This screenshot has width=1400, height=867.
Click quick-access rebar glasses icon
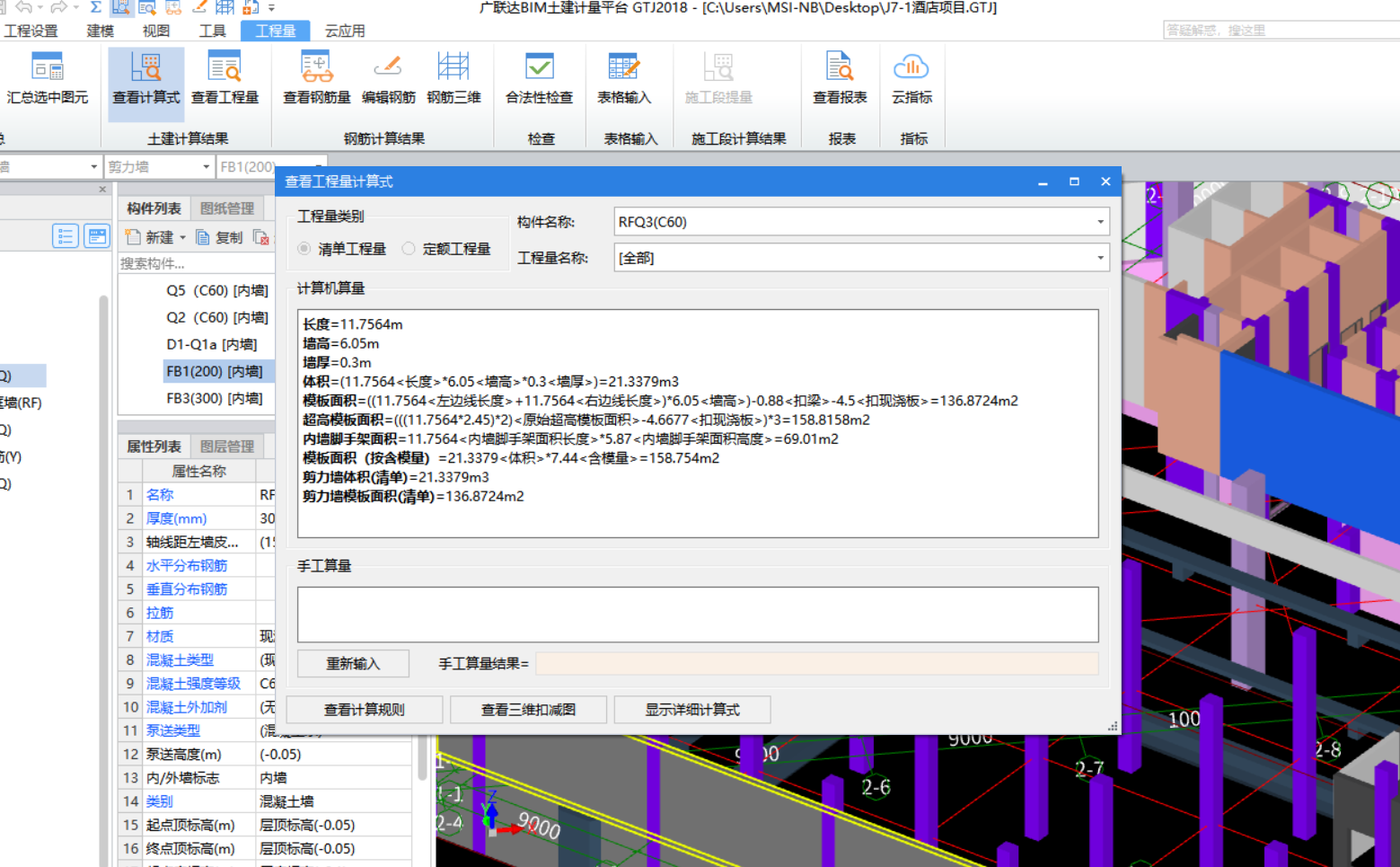173,7
